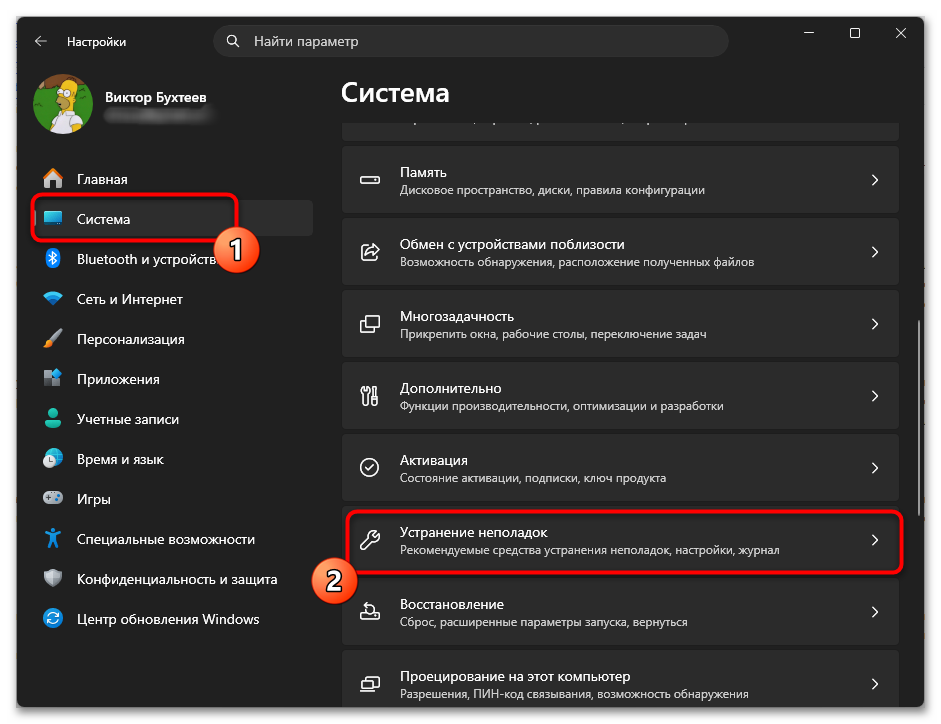This screenshot has height=724, width=941.
Task: Open the Дополнительно settings title
Action: coord(451,388)
